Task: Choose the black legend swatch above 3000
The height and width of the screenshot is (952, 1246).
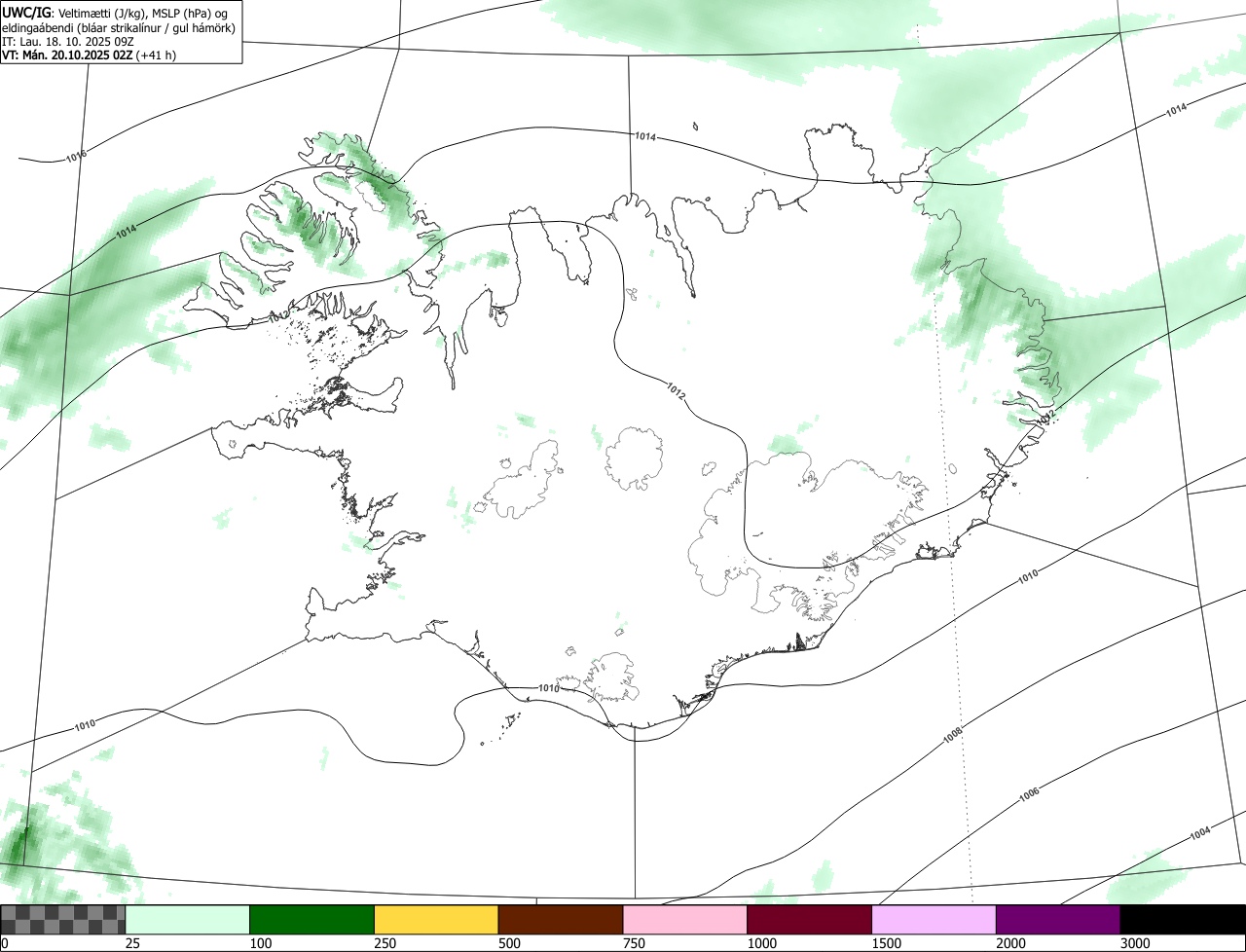Action: tap(1183, 919)
